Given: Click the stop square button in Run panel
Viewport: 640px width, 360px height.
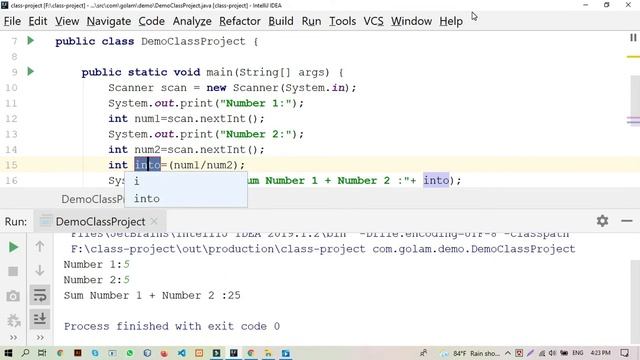Looking at the screenshot, I should point(13,271).
